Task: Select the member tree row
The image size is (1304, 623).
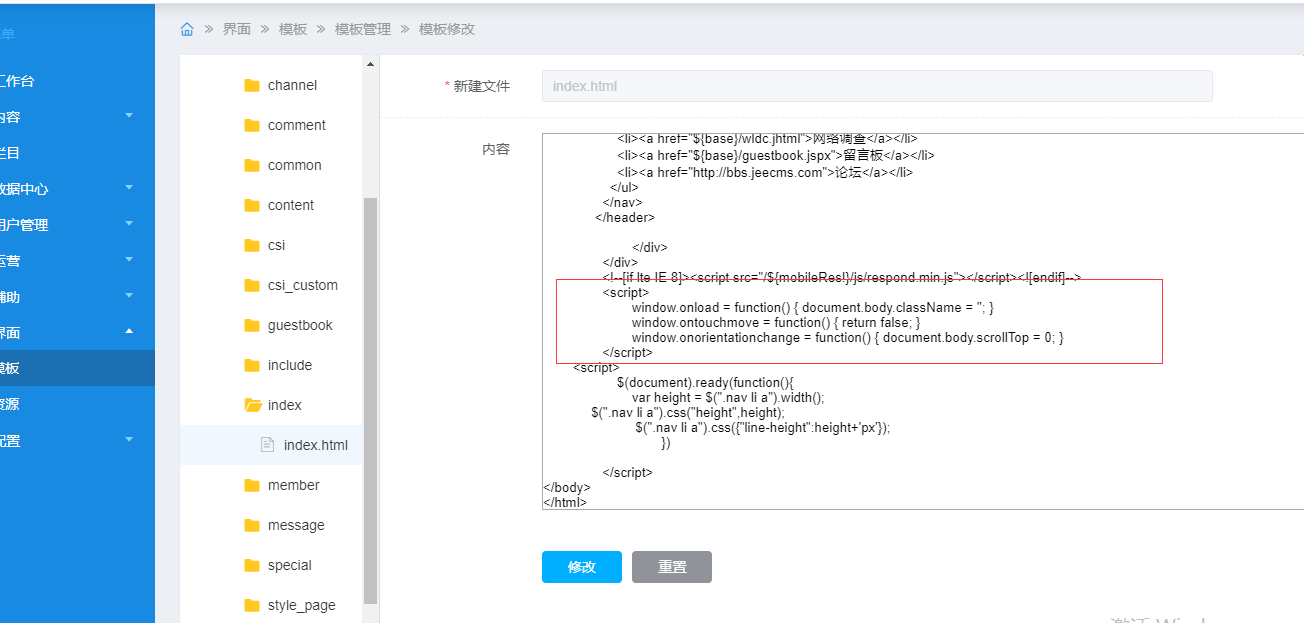Action: (x=271, y=485)
